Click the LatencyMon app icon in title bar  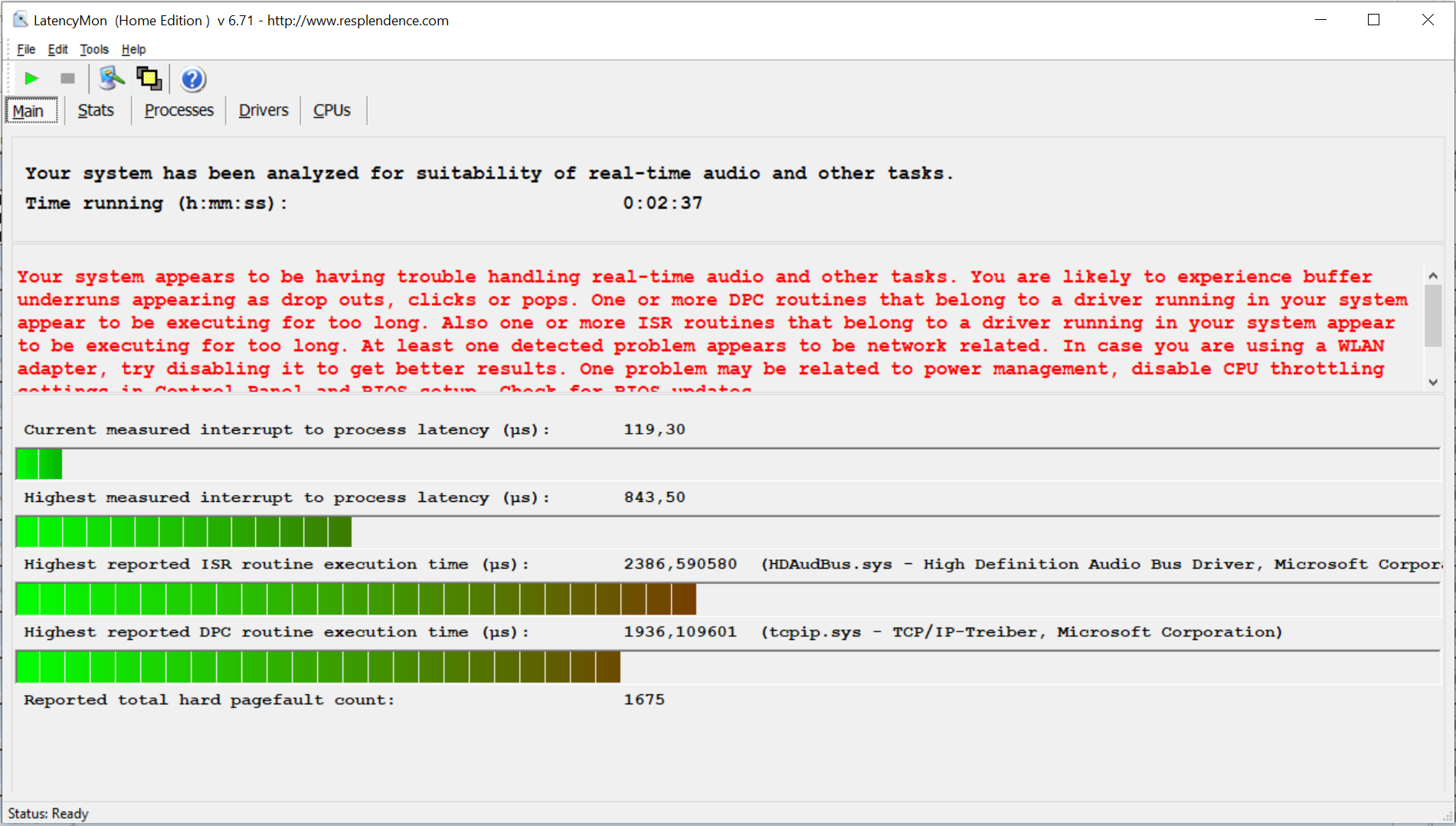click(x=20, y=20)
